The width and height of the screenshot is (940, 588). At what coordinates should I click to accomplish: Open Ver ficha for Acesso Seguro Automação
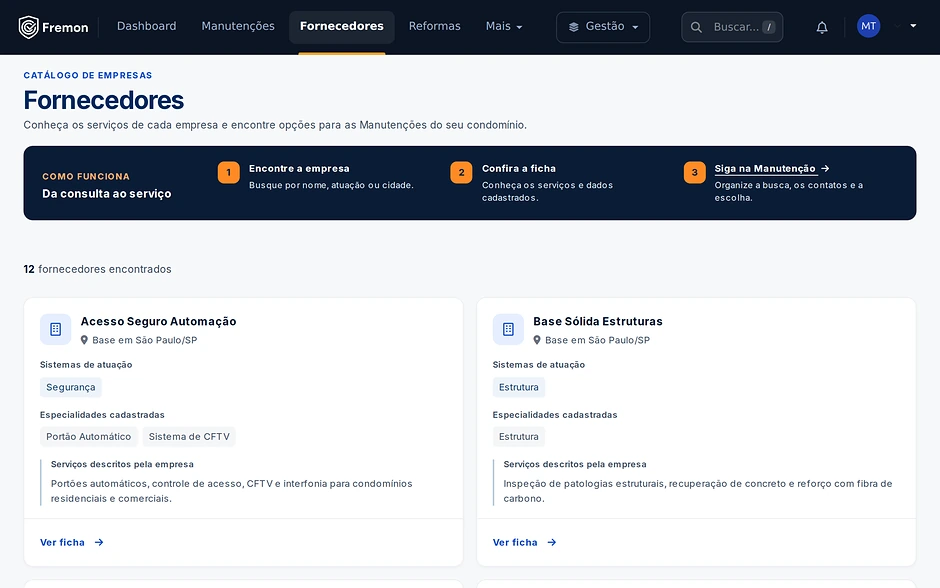[71, 542]
